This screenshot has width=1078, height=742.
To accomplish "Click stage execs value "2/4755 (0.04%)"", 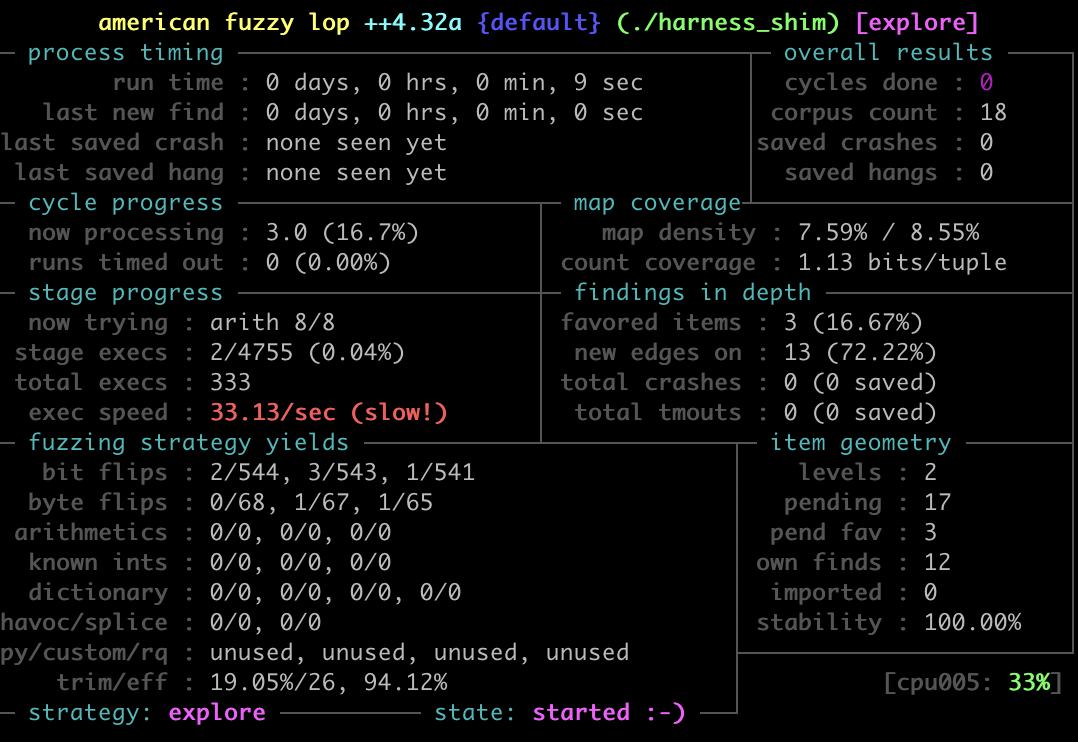I will (307, 353).
